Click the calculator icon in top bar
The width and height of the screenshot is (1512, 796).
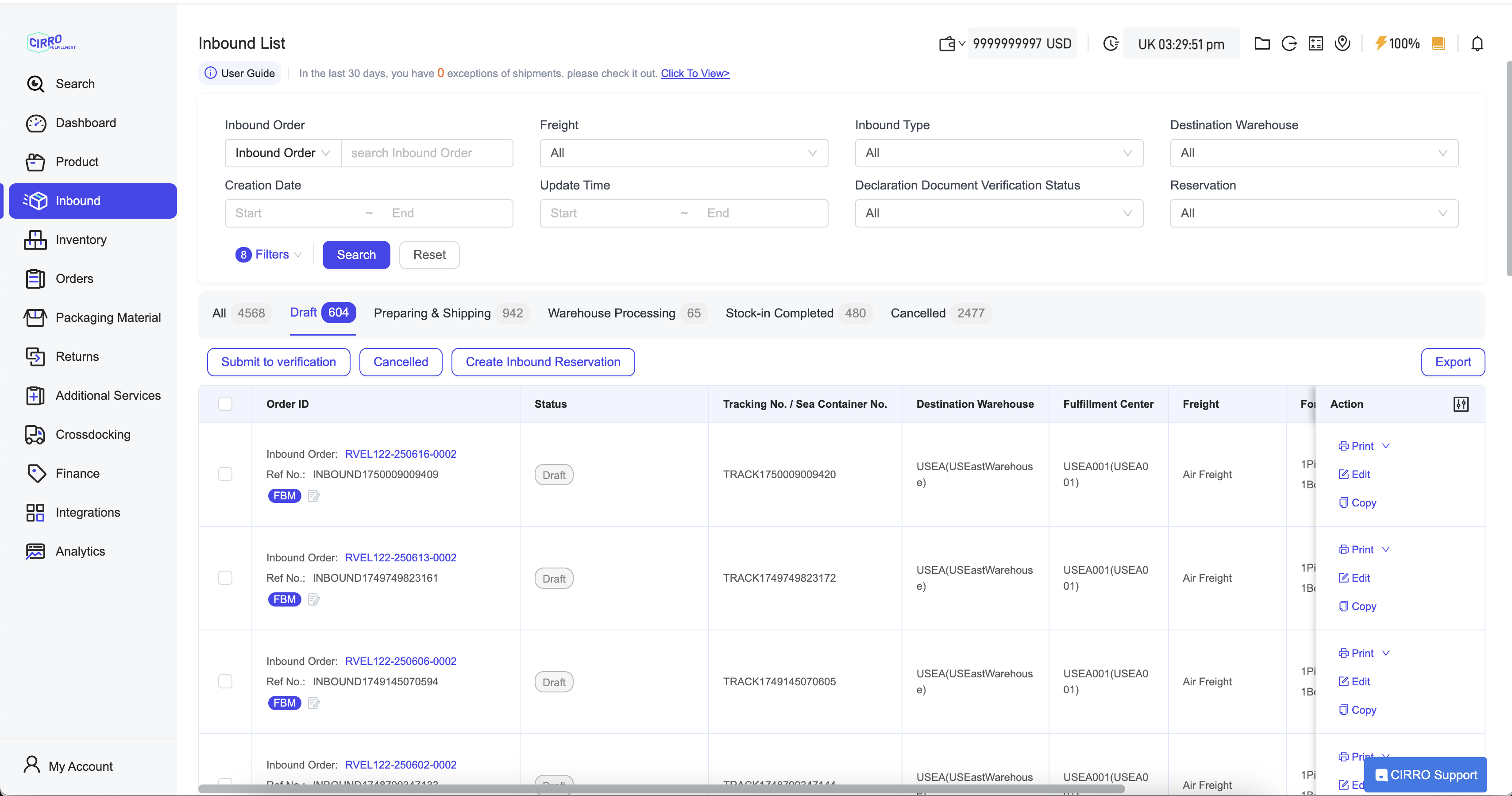coord(1315,43)
